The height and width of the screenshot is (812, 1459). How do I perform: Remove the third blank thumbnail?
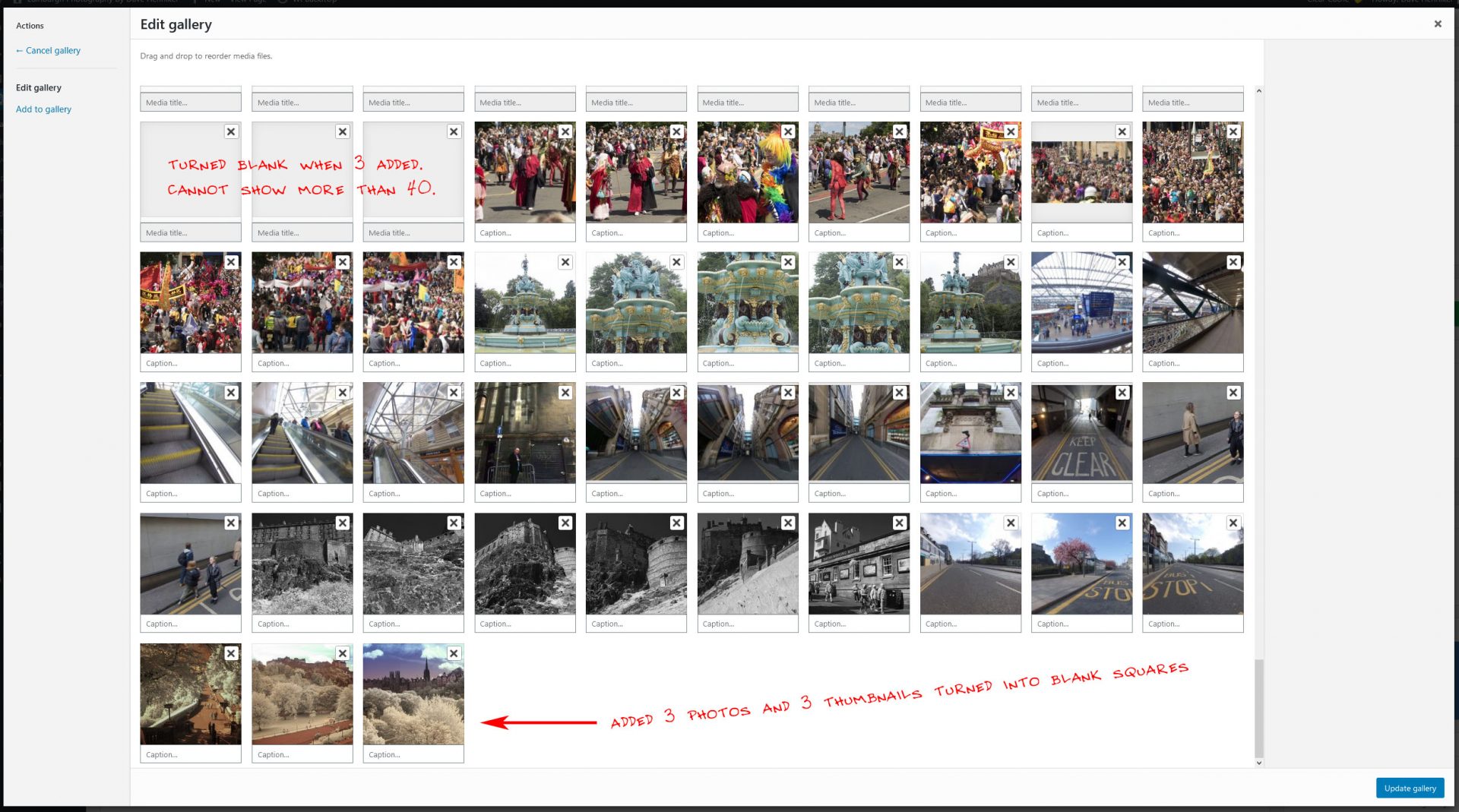pyautogui.click(x=454, y=131)
